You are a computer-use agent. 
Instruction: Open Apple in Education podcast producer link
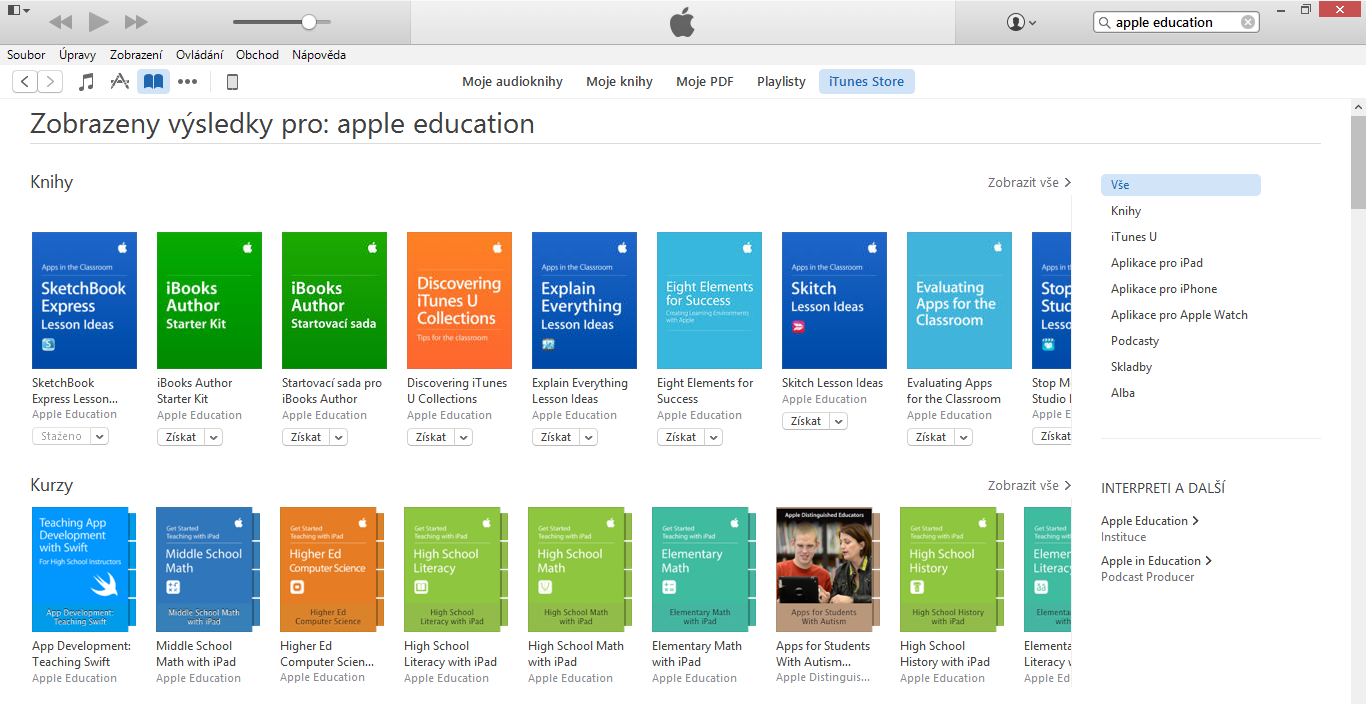(1156, 561)
